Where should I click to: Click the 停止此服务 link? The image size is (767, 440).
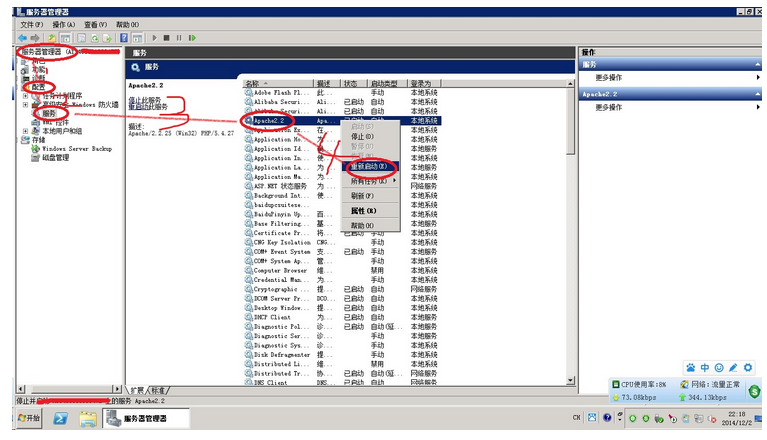[x=145, y=100]
